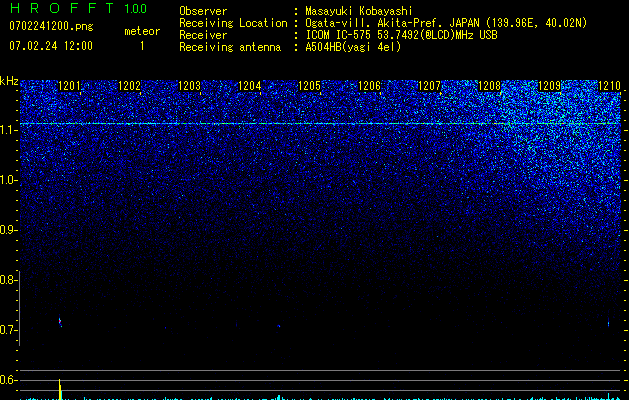Viewport: 629px width, 400px height.
Task: Click the 0.7 frequency axis label
Action: coord(6,330)
